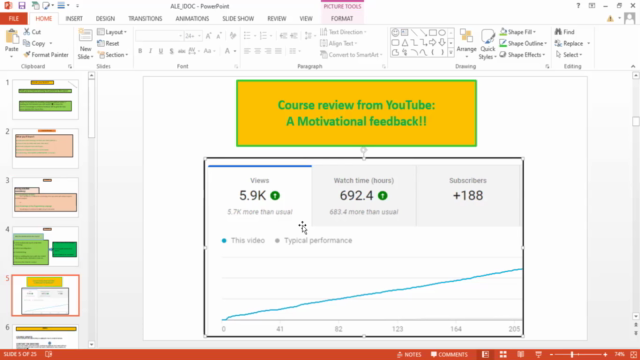Screen dimensions: 640x360
Task: Toggle Center paragraph alignment
Action: 258,51
